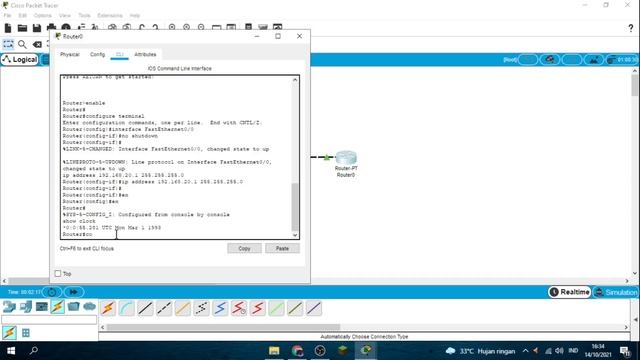Image resolution: width=640 pixels, height=360 pixels.
Task: Open Multiuser Connection cloud category
Action: coord(89,307)
